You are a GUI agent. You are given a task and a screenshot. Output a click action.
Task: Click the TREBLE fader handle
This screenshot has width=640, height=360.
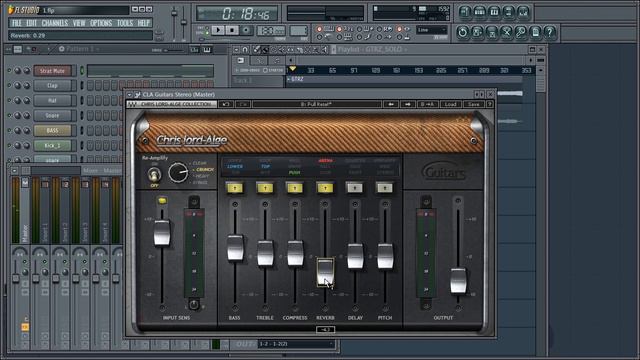coord(265,253)
